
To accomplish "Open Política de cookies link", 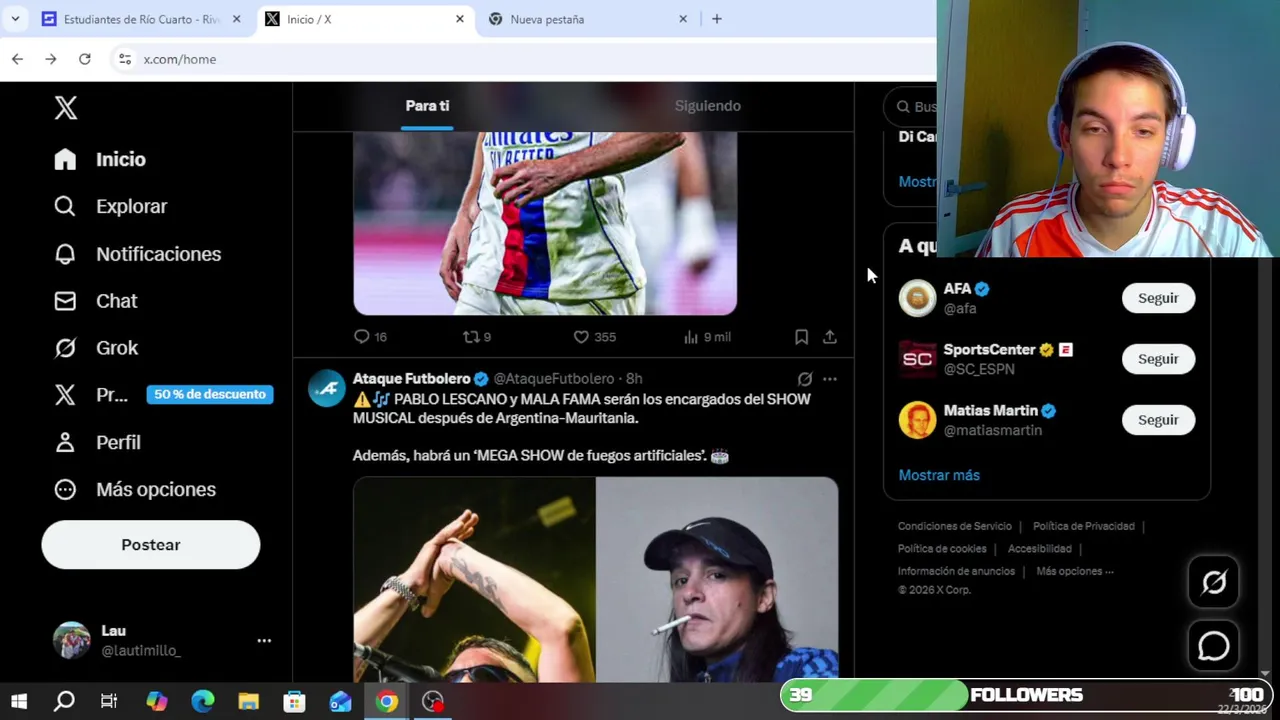I will (942, 549).
